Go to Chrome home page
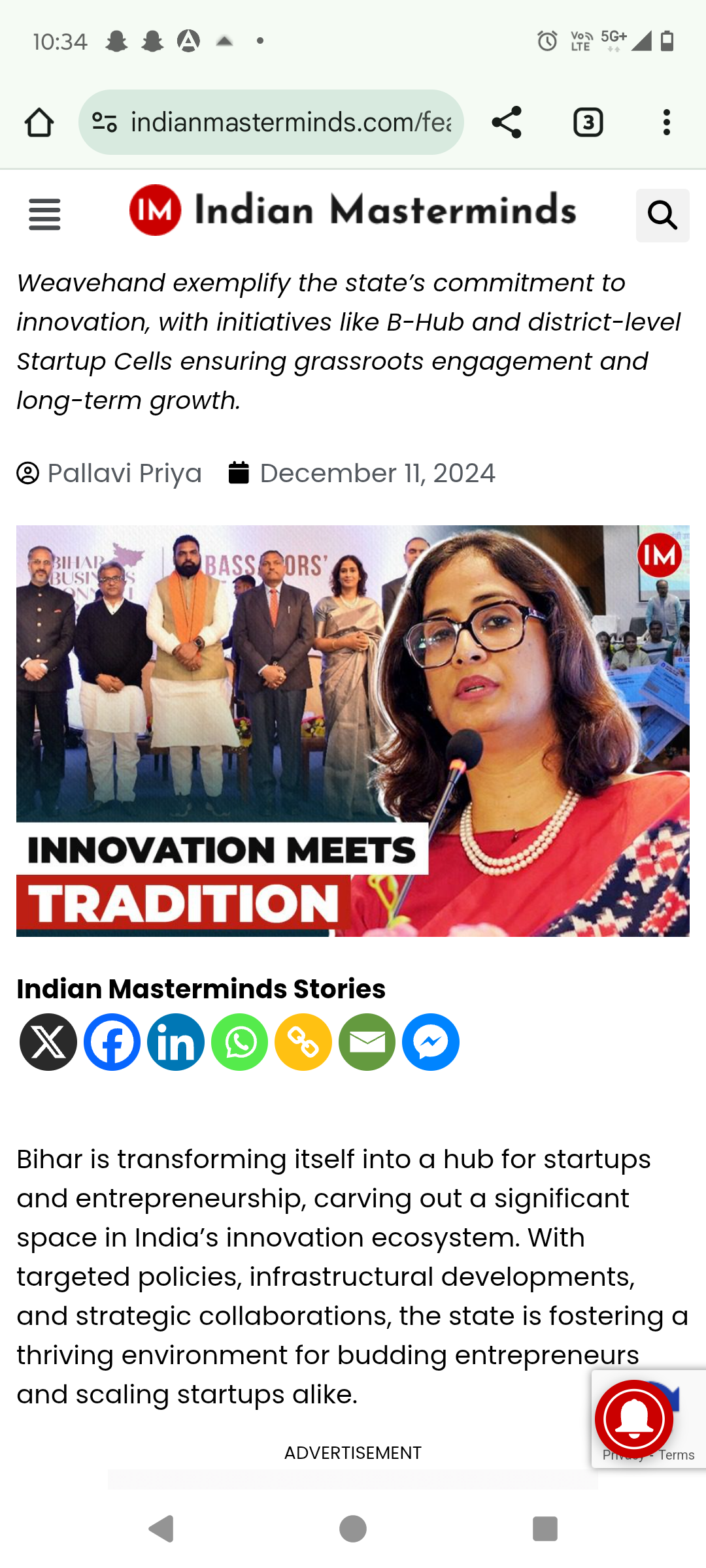706x1568 pixels. click(39, 122)
